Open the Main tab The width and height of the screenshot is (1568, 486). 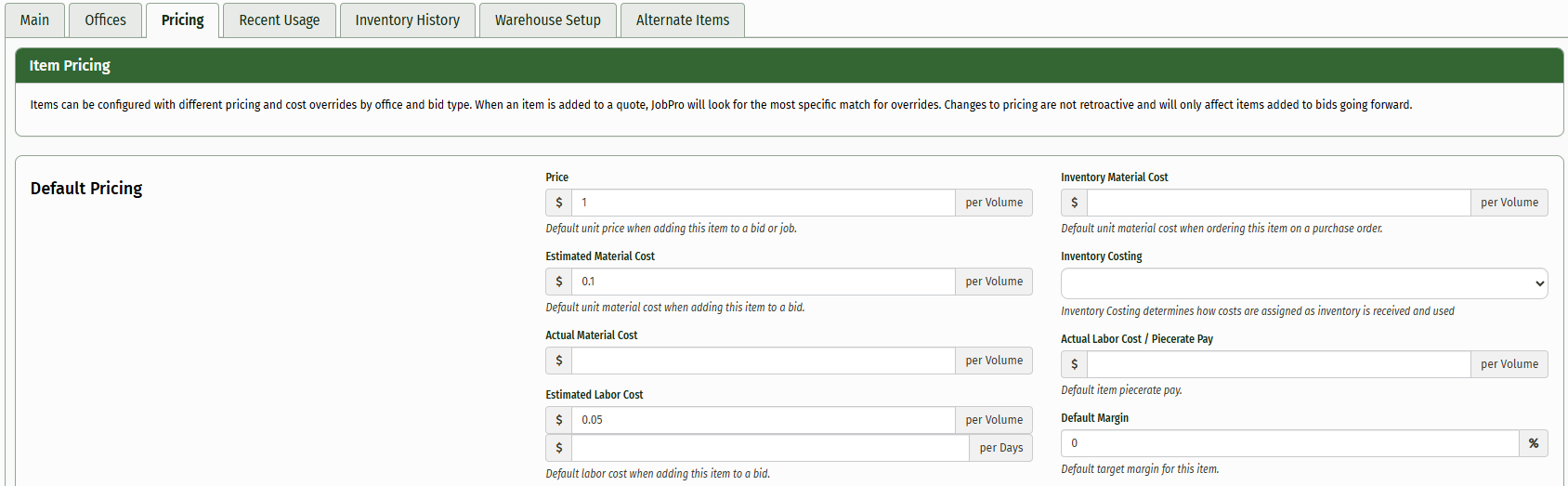click(35, 20)
